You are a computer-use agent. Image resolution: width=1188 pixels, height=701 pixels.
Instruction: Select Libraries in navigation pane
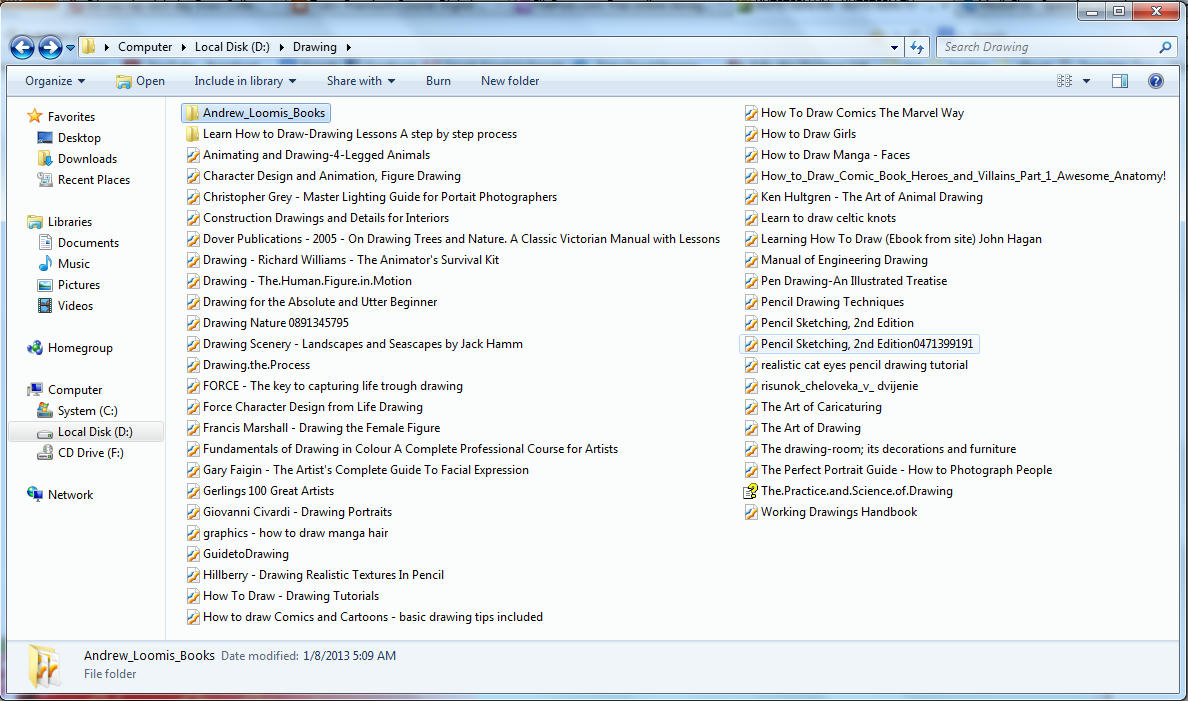pos(60,222)
